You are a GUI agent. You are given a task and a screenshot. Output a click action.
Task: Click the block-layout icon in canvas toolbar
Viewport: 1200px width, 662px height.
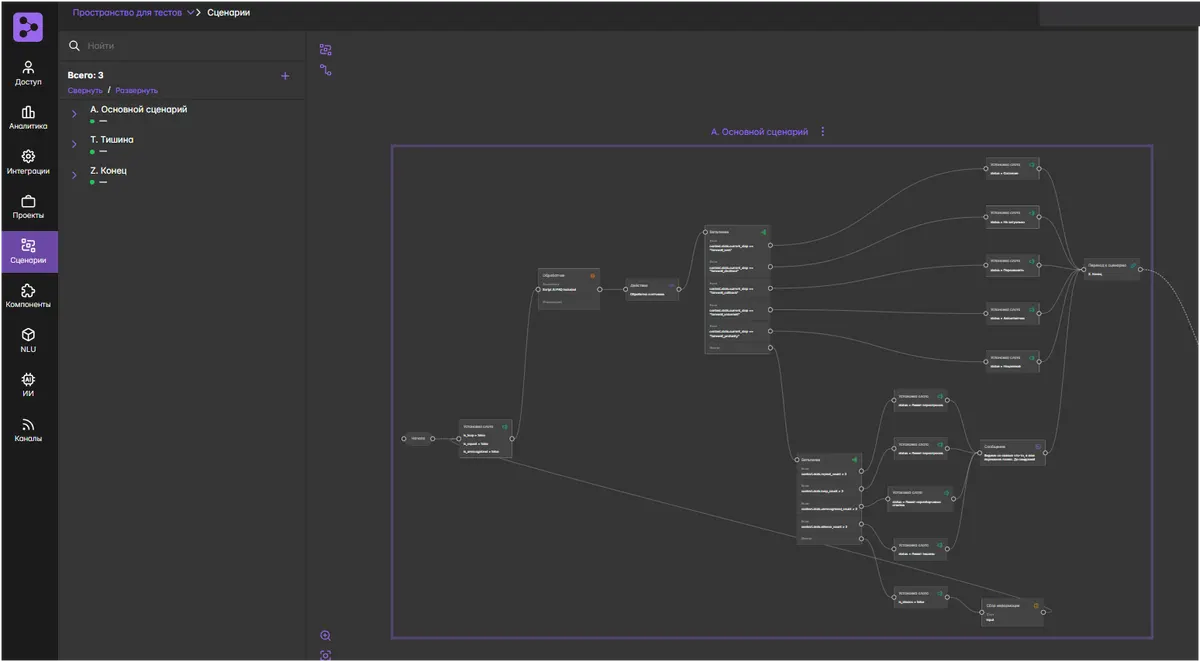point(325,49)
